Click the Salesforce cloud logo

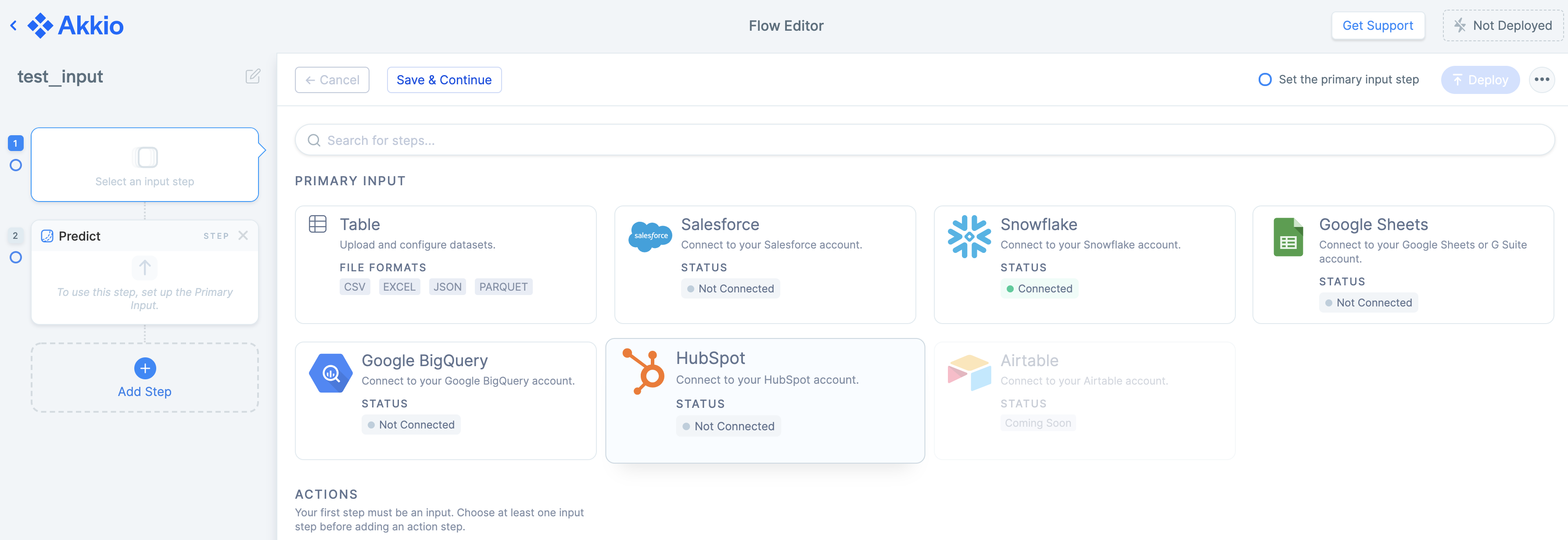[x=650, y=236]
